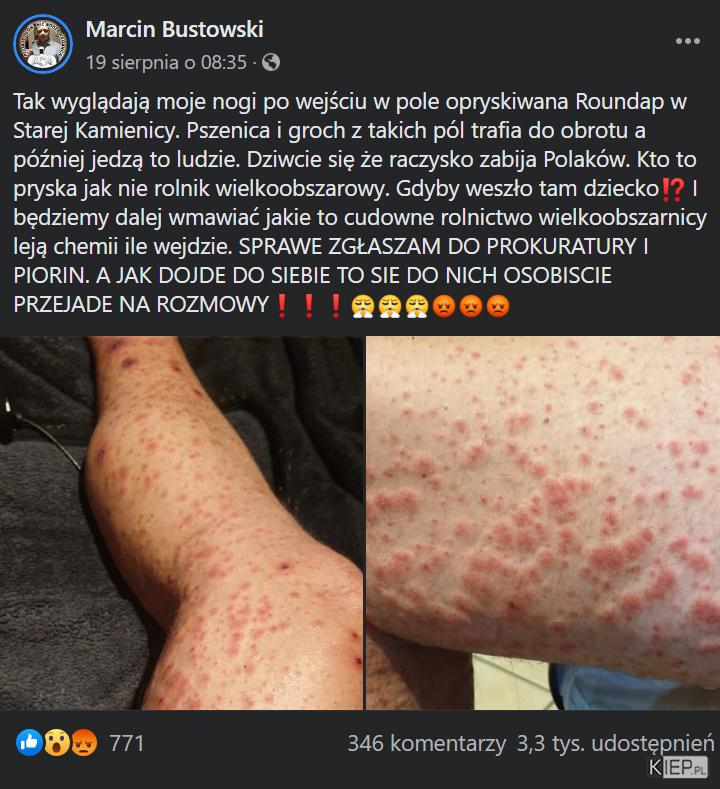This screenshot has width=720, height=789.
Task: Open the right close-up rash photo
Action: [x=543, y=523]
